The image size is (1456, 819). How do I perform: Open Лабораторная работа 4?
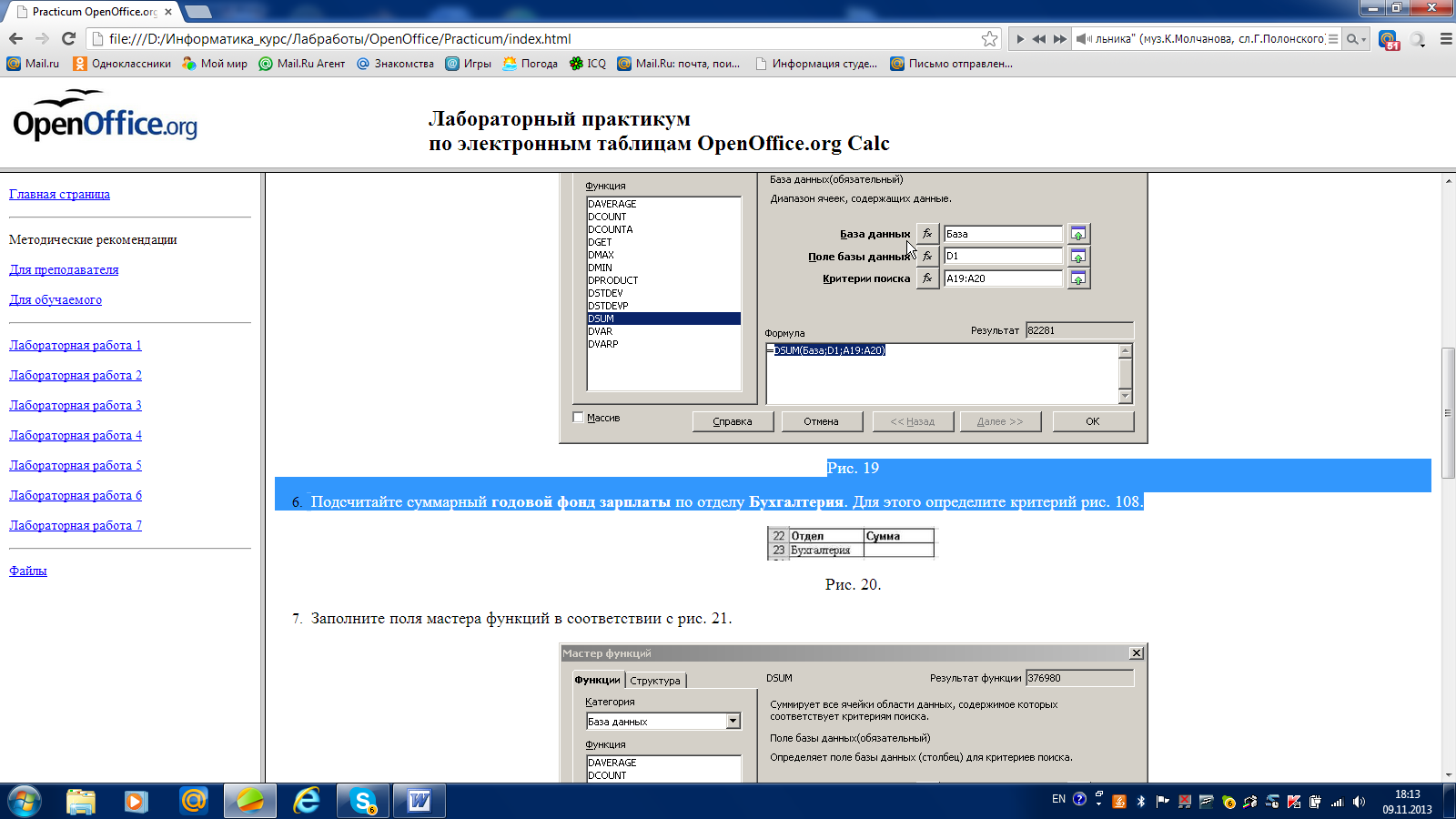click(76, 435)
